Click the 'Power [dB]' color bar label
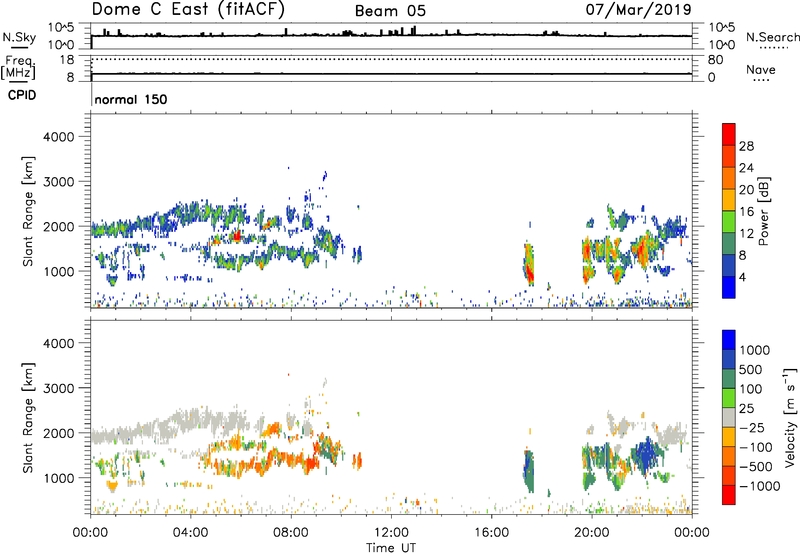 [763, 211]
